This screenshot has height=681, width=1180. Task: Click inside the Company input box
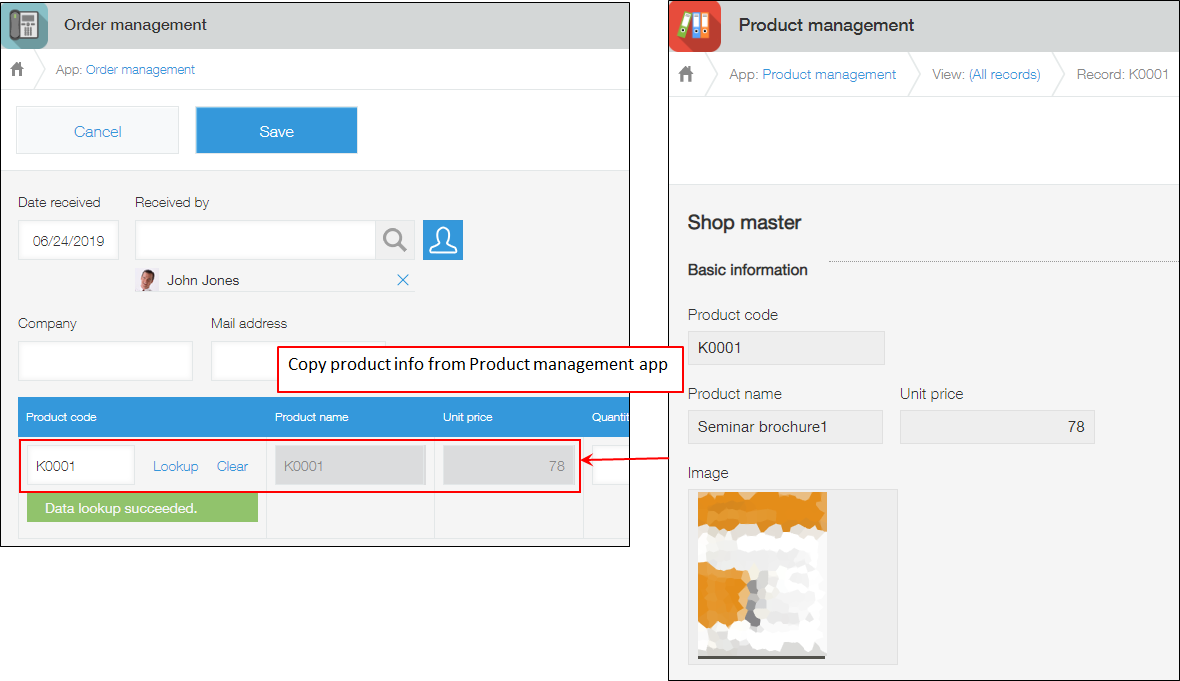click(x=105, y=361)
